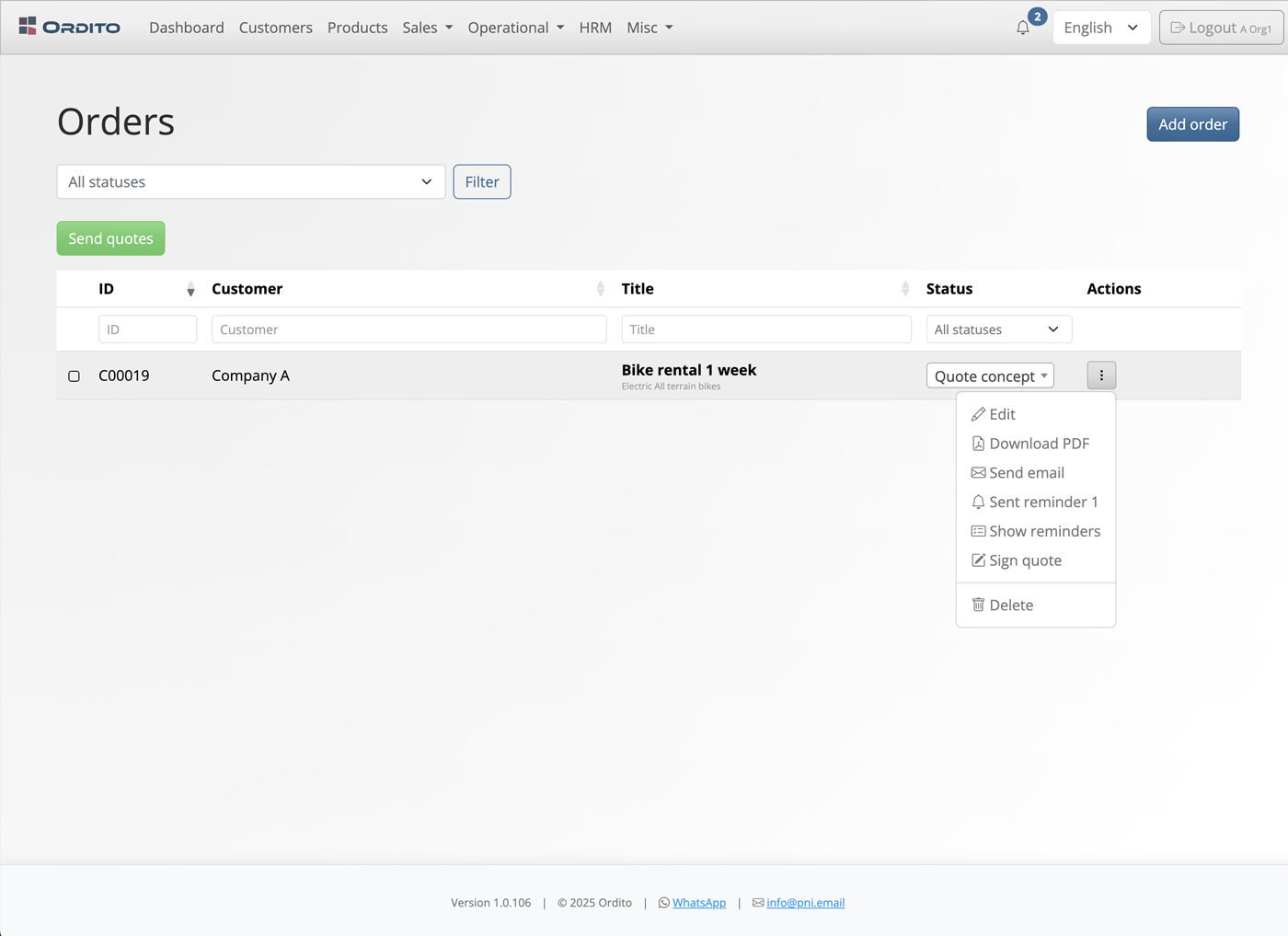Expand the All statuses filter dropdown
Screen dimensions: 1288x936
[x=250, y=182]
